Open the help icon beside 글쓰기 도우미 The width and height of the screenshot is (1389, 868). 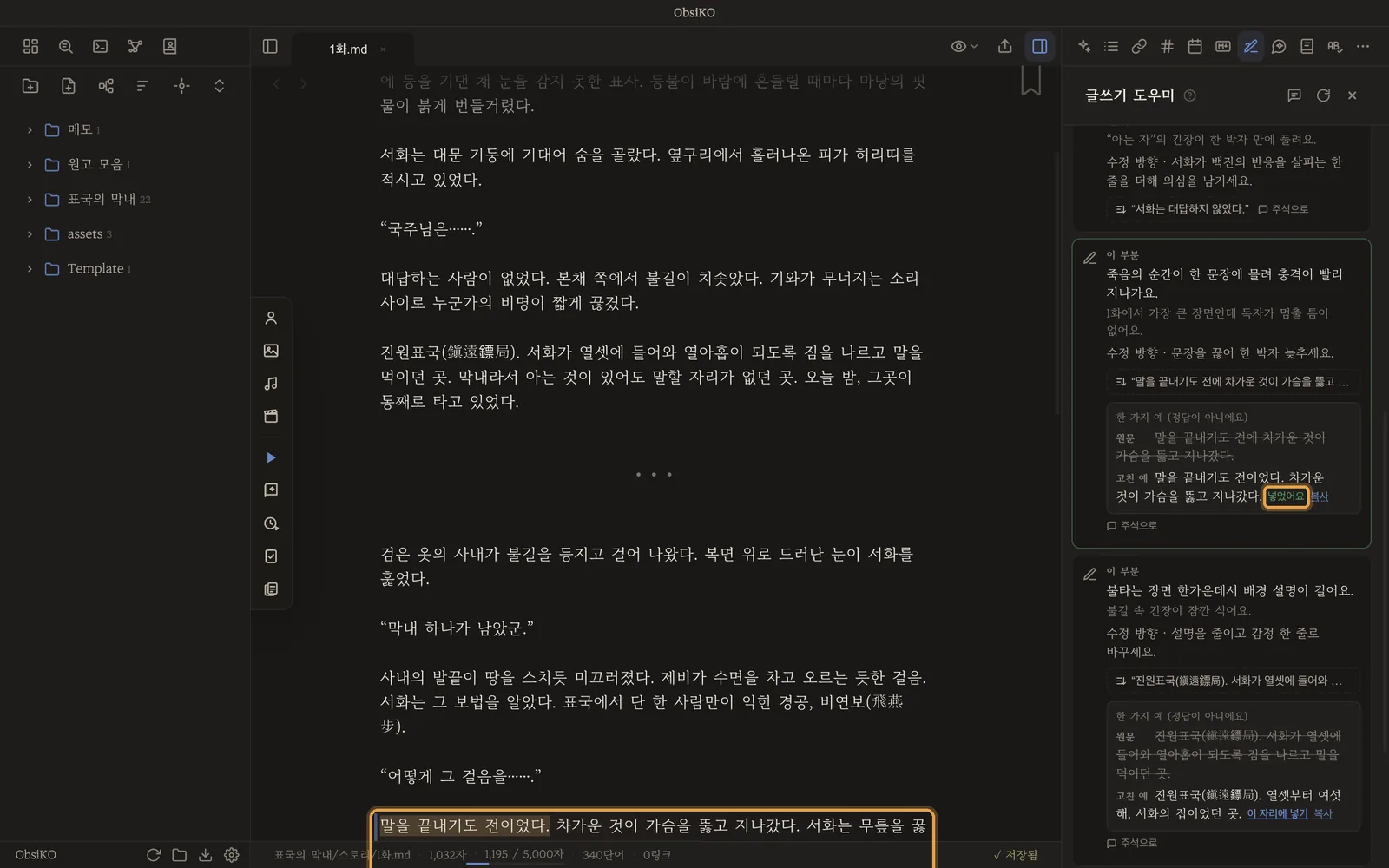pyautogui.click(x=1190, y=95)
